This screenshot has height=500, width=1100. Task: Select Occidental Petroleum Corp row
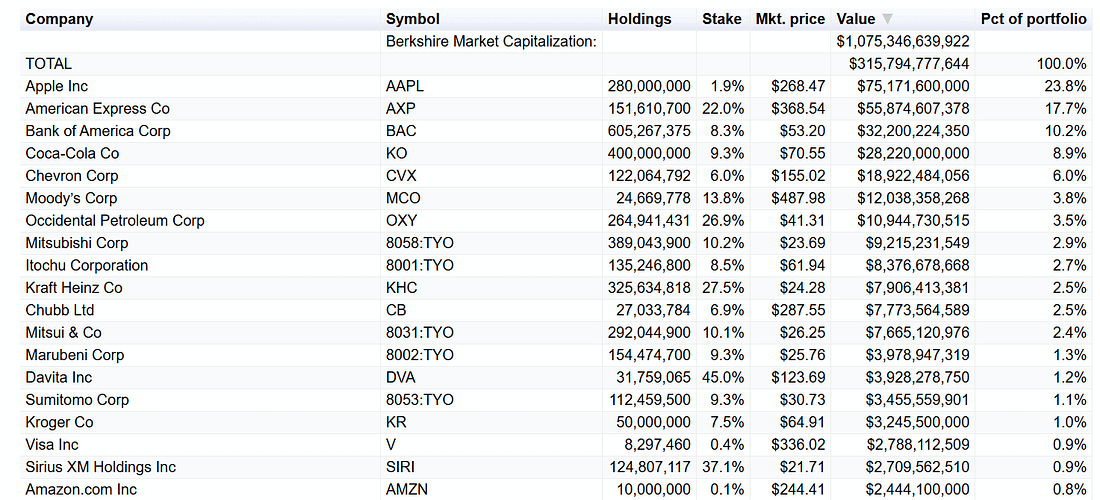(115, 220)
